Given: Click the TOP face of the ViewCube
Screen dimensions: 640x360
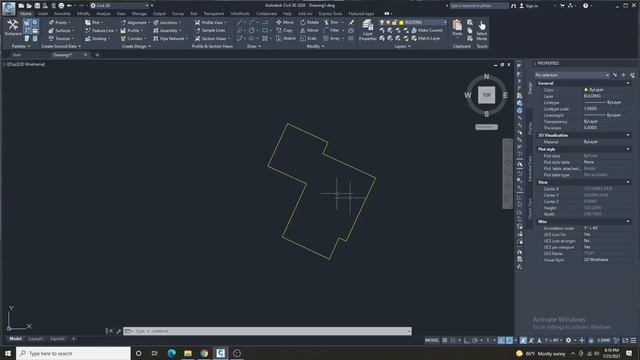Looking at the screenshot, I should [487, 95].
